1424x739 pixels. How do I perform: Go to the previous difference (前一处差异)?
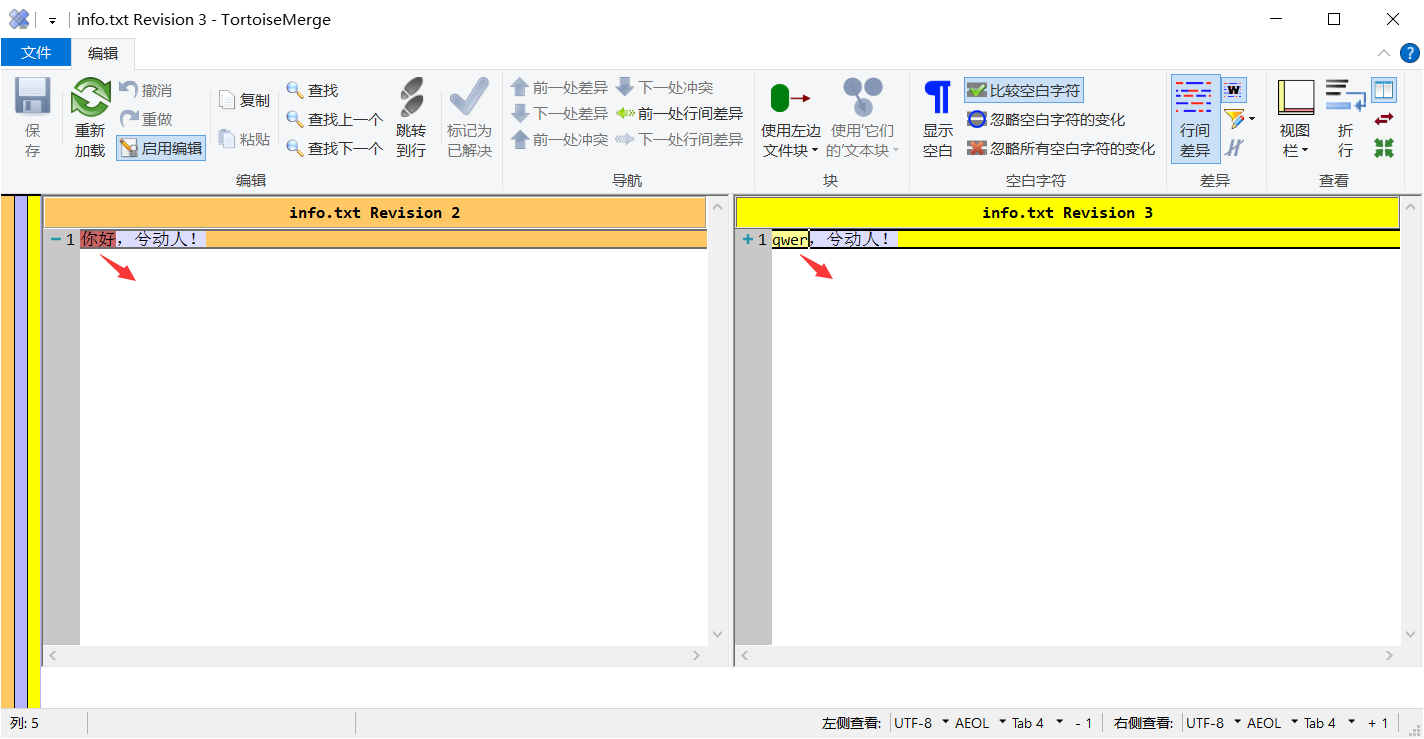click(x=559, y=88)
